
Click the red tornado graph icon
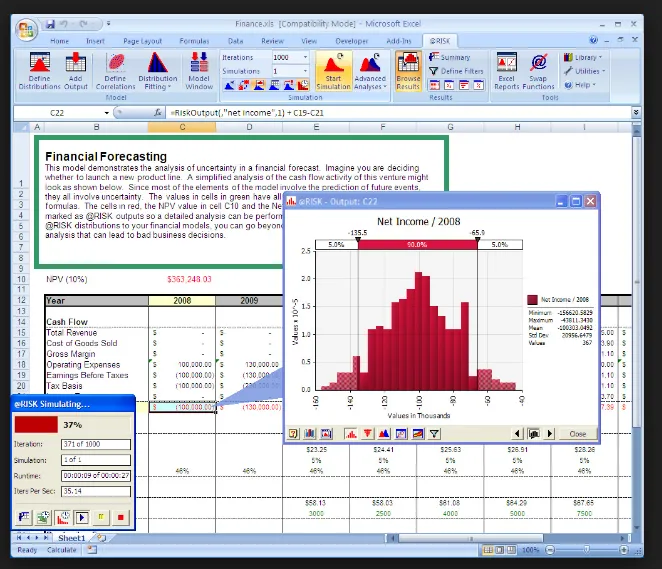367,434
